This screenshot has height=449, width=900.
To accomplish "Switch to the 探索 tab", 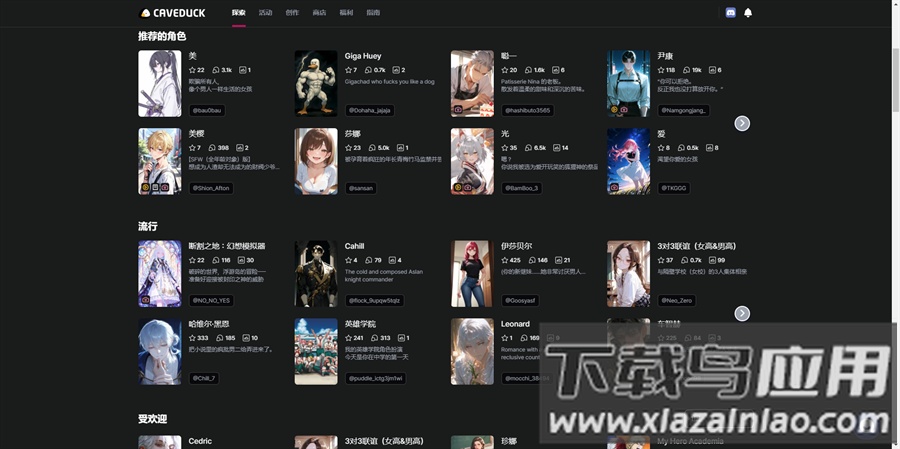I will (239, 13).
